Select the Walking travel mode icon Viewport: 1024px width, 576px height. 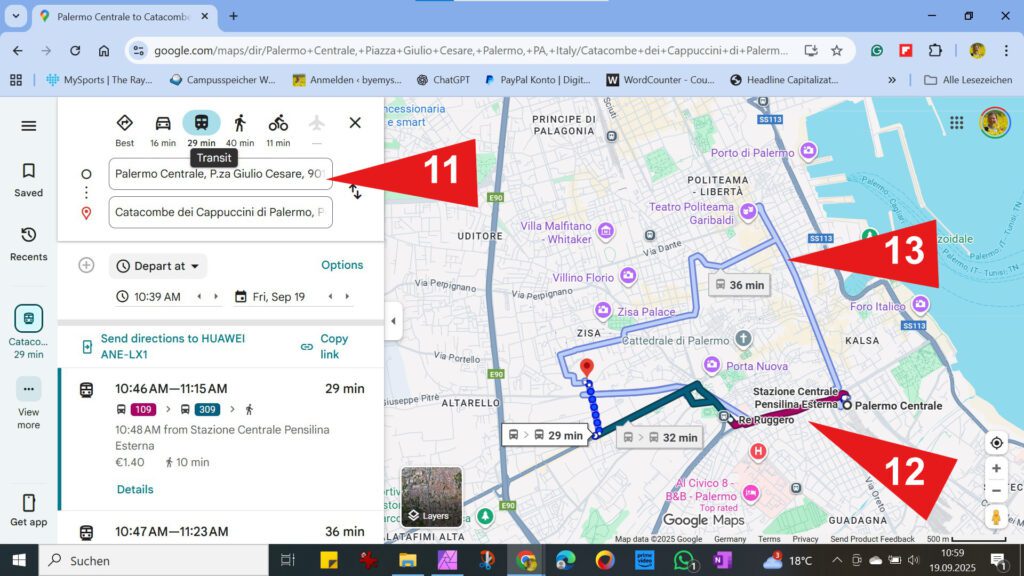coord(240,123)
